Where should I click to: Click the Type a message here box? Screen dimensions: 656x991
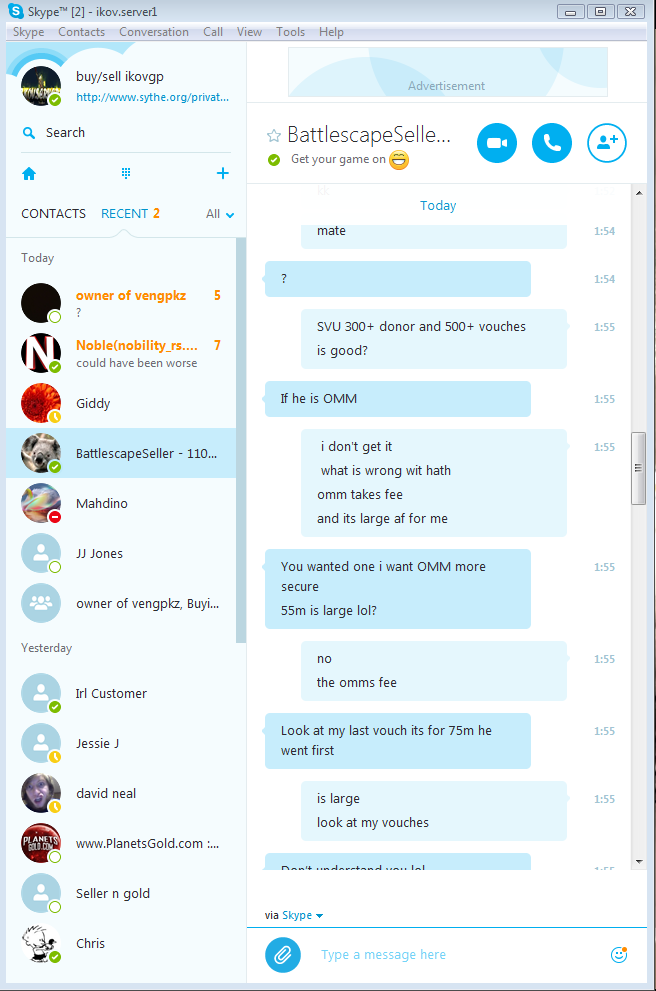tap(455, 954)
